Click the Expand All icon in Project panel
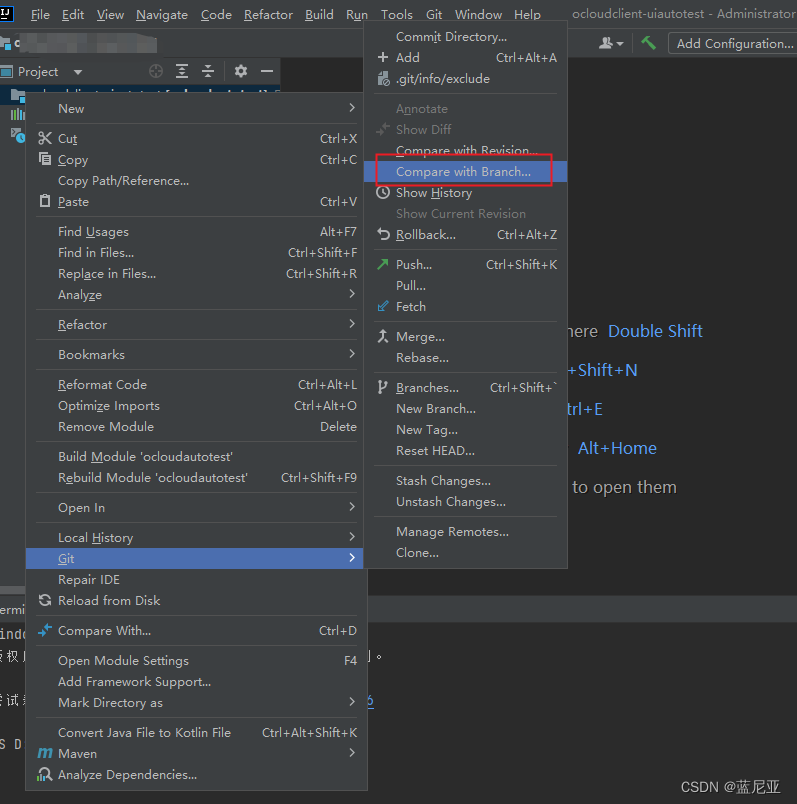 (x=182, y=71)
